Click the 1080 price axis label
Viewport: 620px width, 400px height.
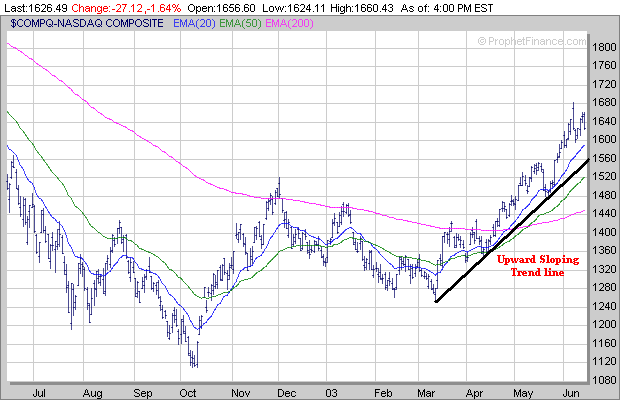click(x=604, y=380)
